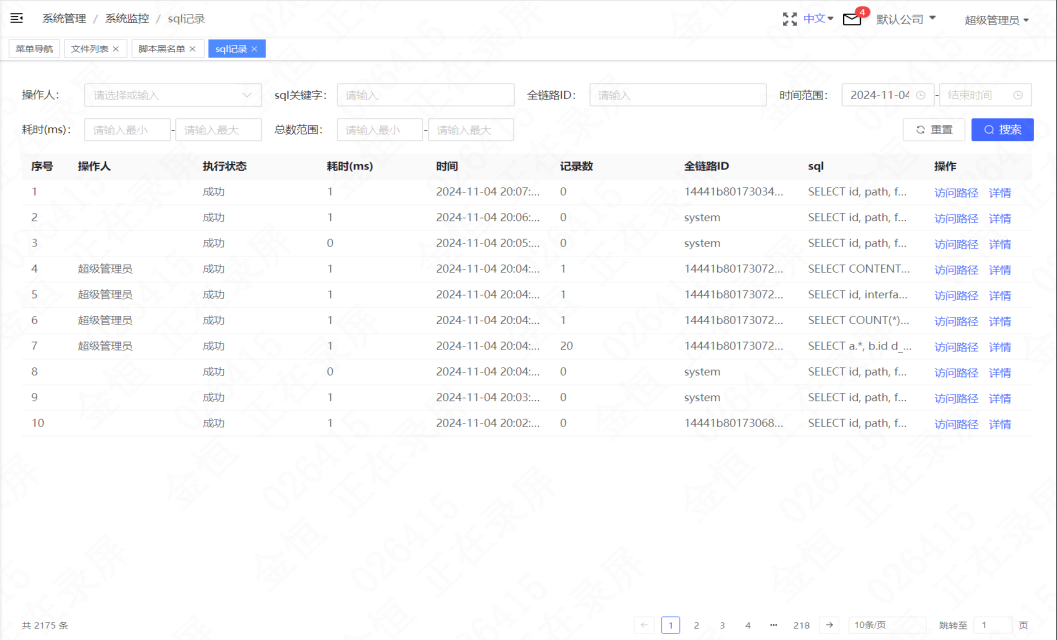Screen dimensions: 1057x640
Task: Select the sql记录 tab
Action: 231,49
